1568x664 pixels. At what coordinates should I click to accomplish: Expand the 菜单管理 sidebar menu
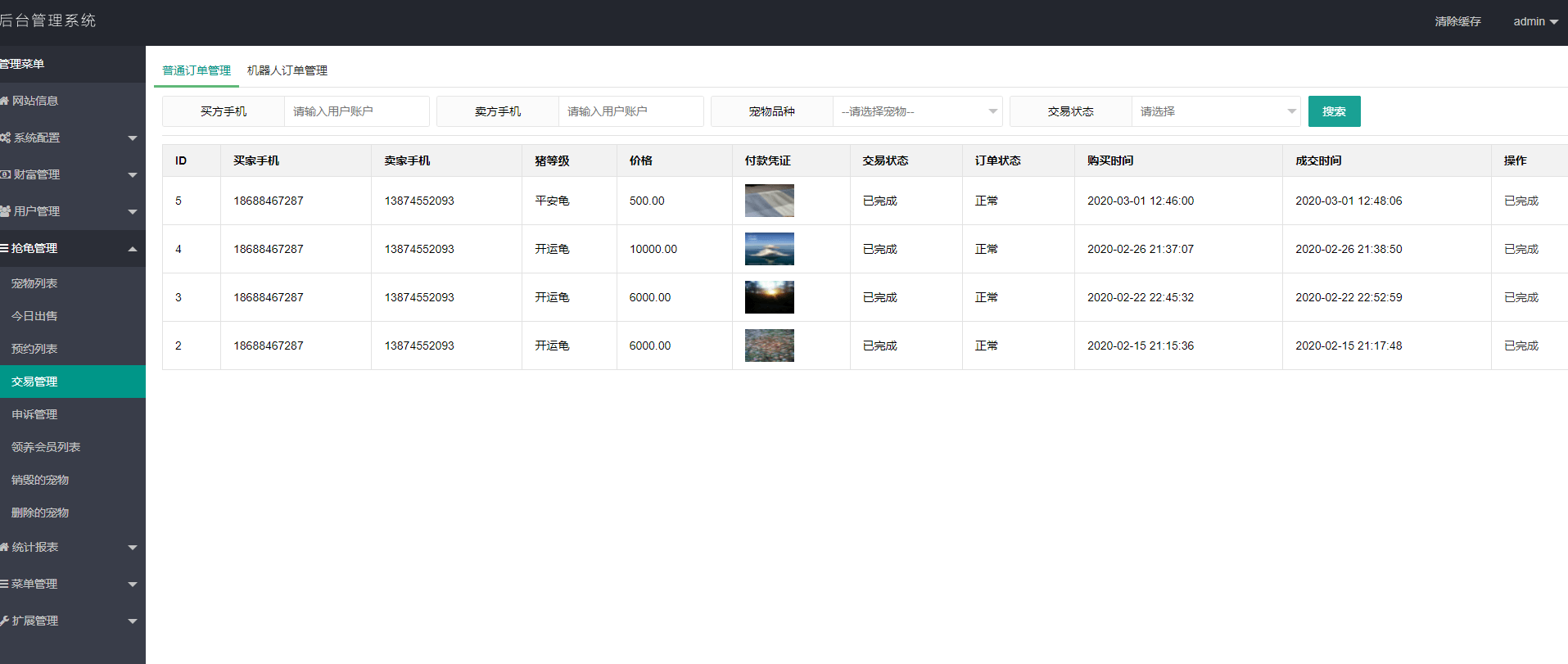point(70,584)
